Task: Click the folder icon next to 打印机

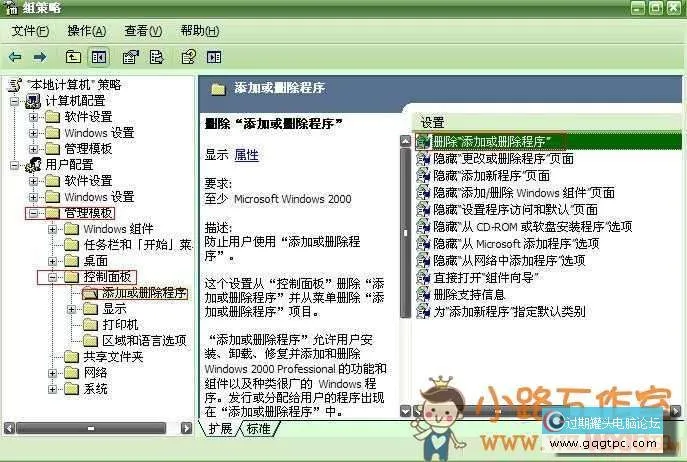Action: 90,325
